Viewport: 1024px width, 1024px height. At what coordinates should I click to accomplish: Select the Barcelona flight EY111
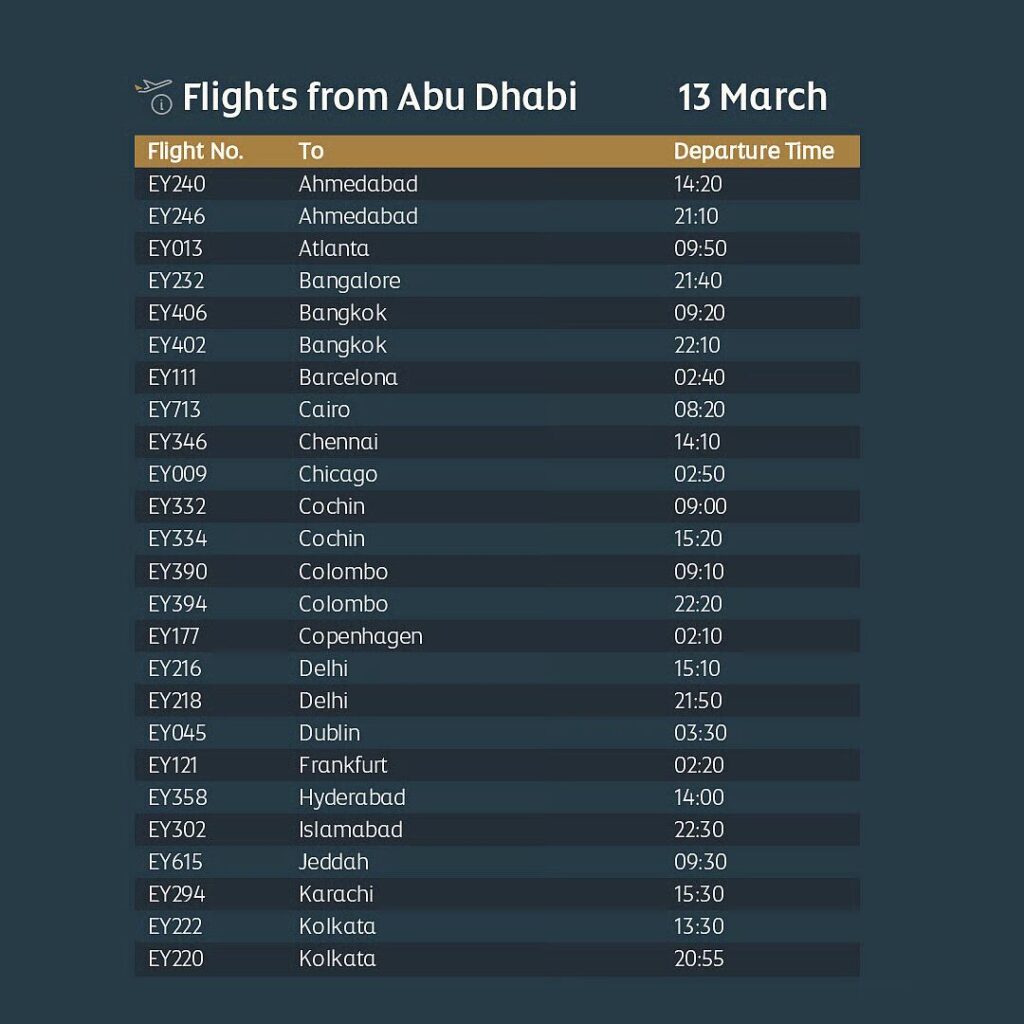click(172, 377)
